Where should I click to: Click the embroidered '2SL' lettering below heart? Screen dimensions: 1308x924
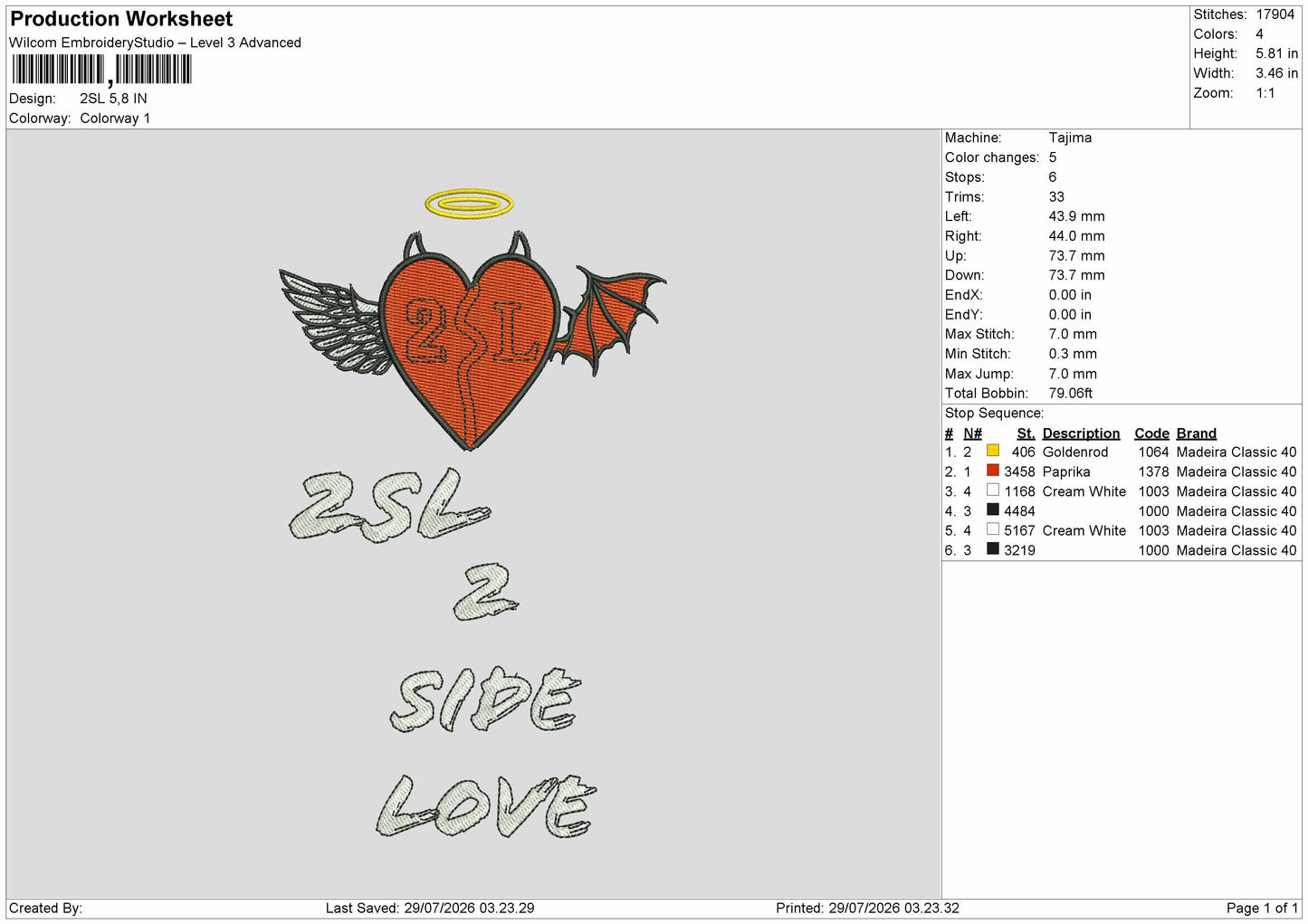tap(390, 507)
